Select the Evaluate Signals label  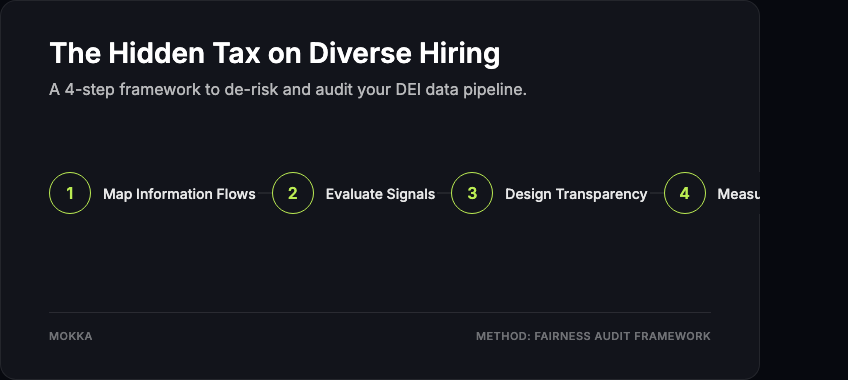coord(380,194)
